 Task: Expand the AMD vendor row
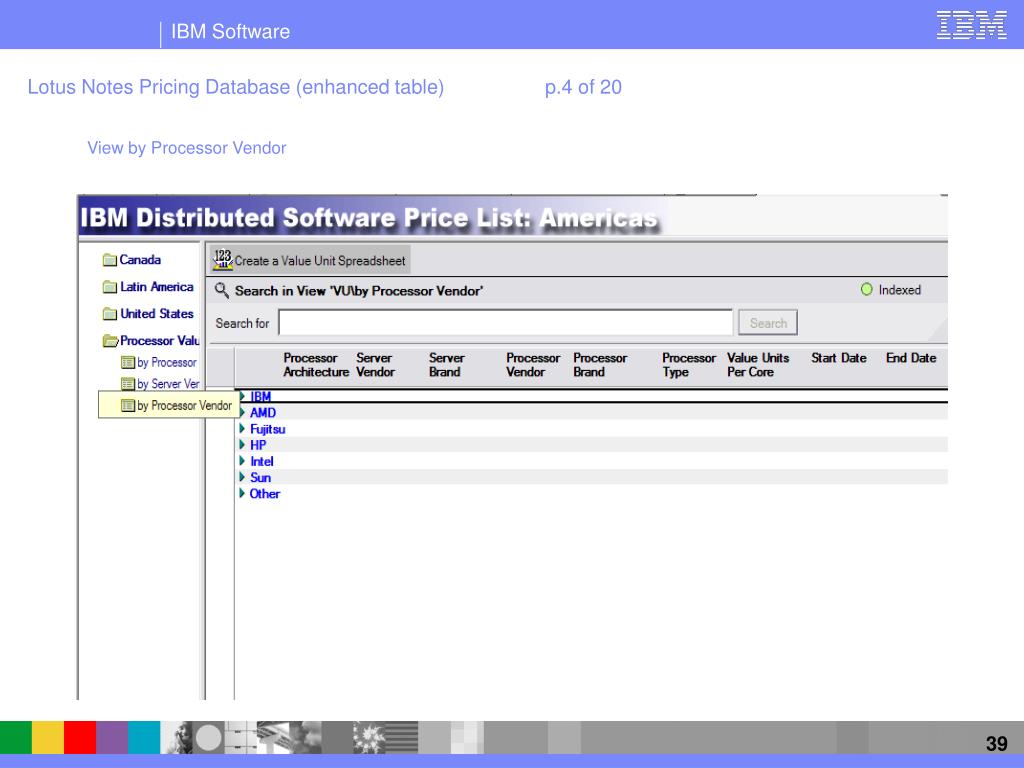[242, 412]
